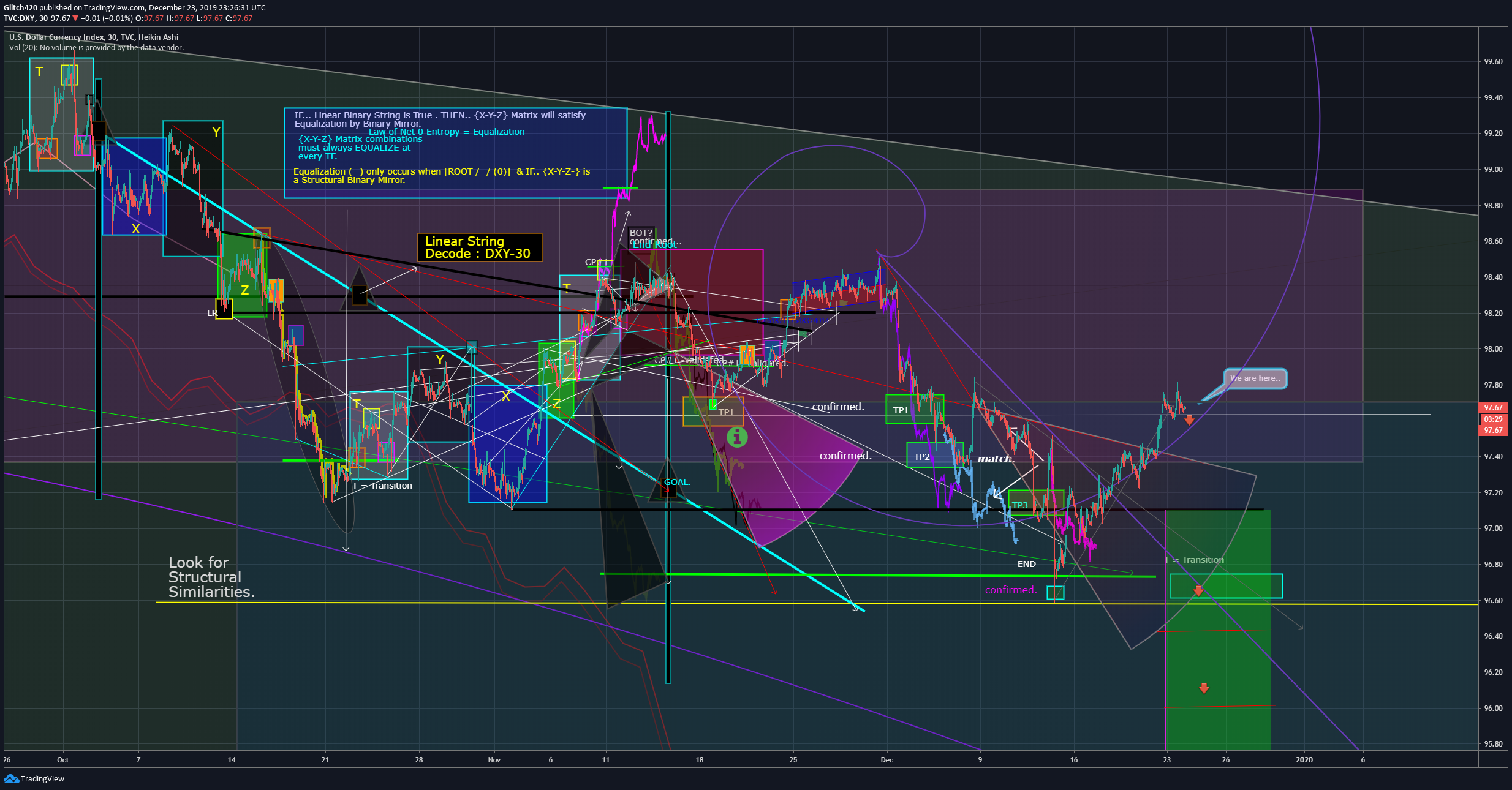Click the 'confirmed.' label right of the info-icon TP1 box
1512x790 pixels.
click(x=837, y=407)
